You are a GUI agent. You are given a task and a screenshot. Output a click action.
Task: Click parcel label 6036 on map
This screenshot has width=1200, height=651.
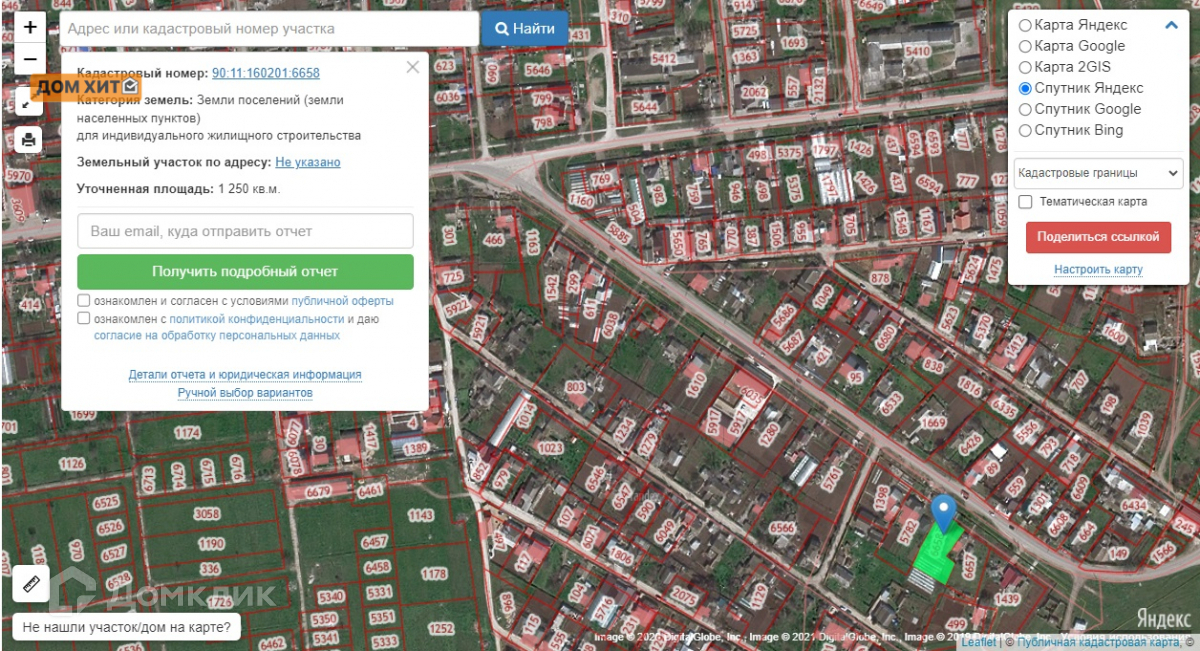pyautogui.click(x=448, y=97)
